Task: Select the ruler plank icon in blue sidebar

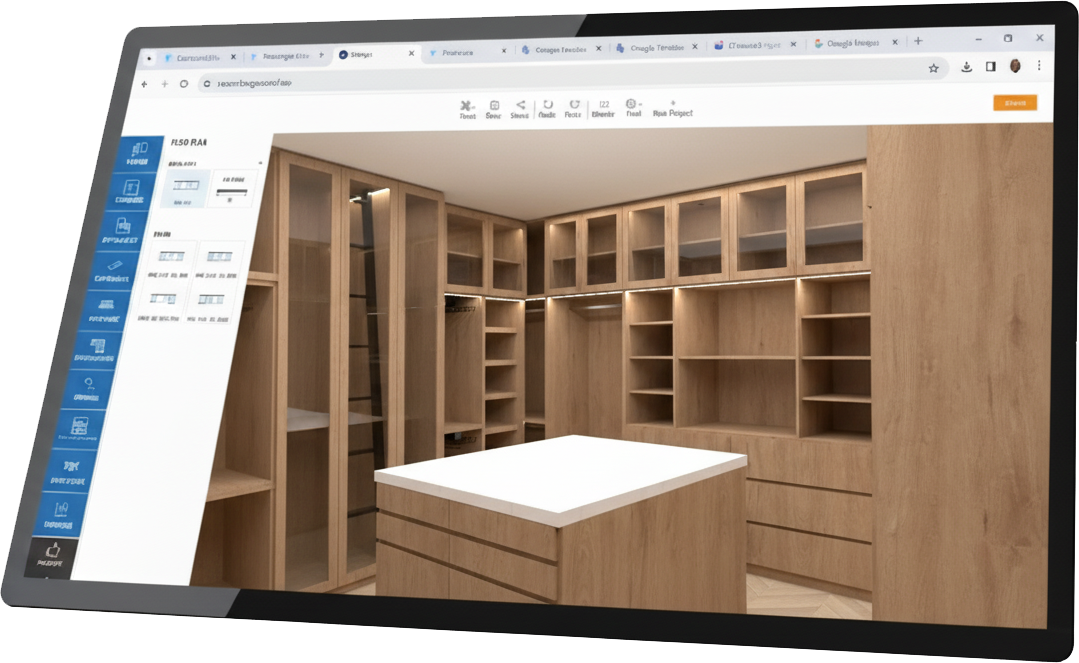Action: coord(114,266)
